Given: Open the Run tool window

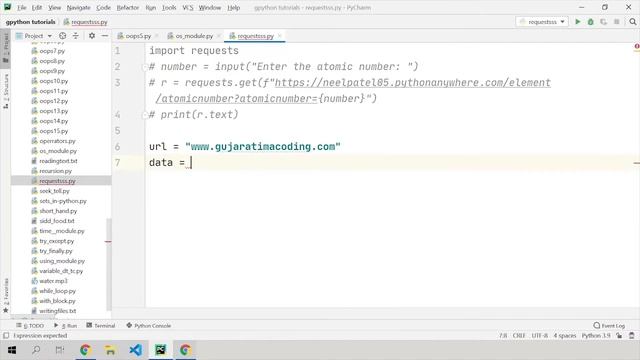Looking at the screenshot, I should (65, 326).
